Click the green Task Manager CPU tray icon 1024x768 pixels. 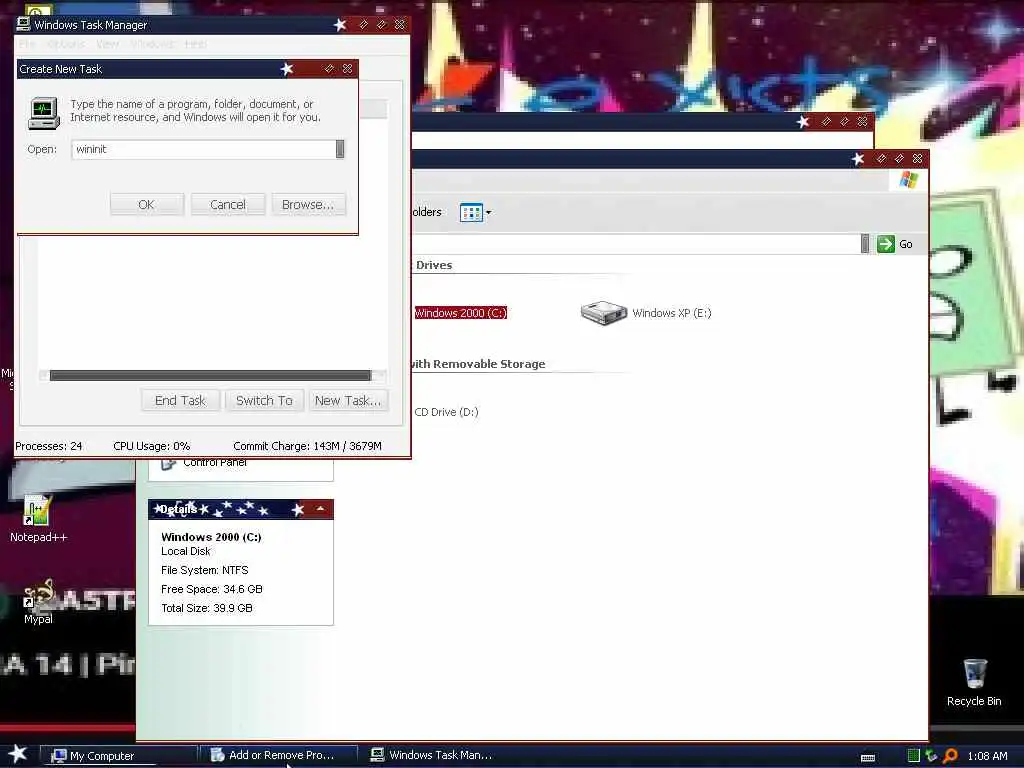(914, 756)
